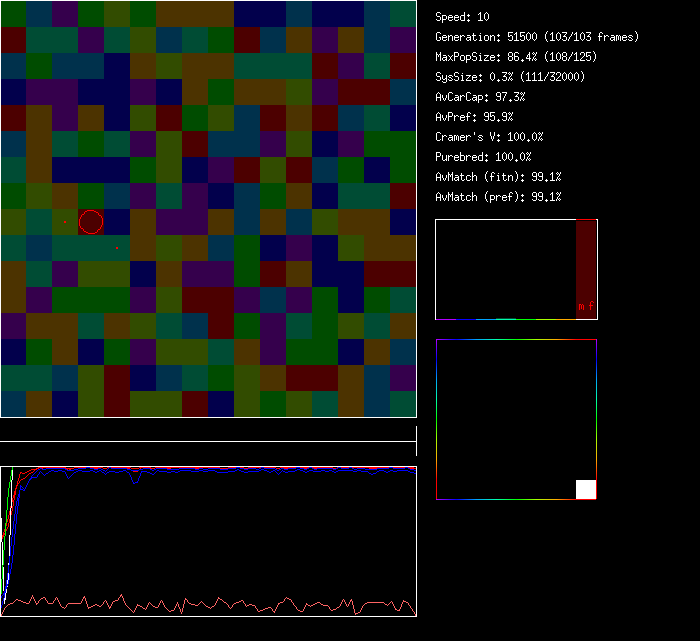Select the AvMatch (fitn) readout
This screenshot has width=700, height=641.
pos(498,177)
